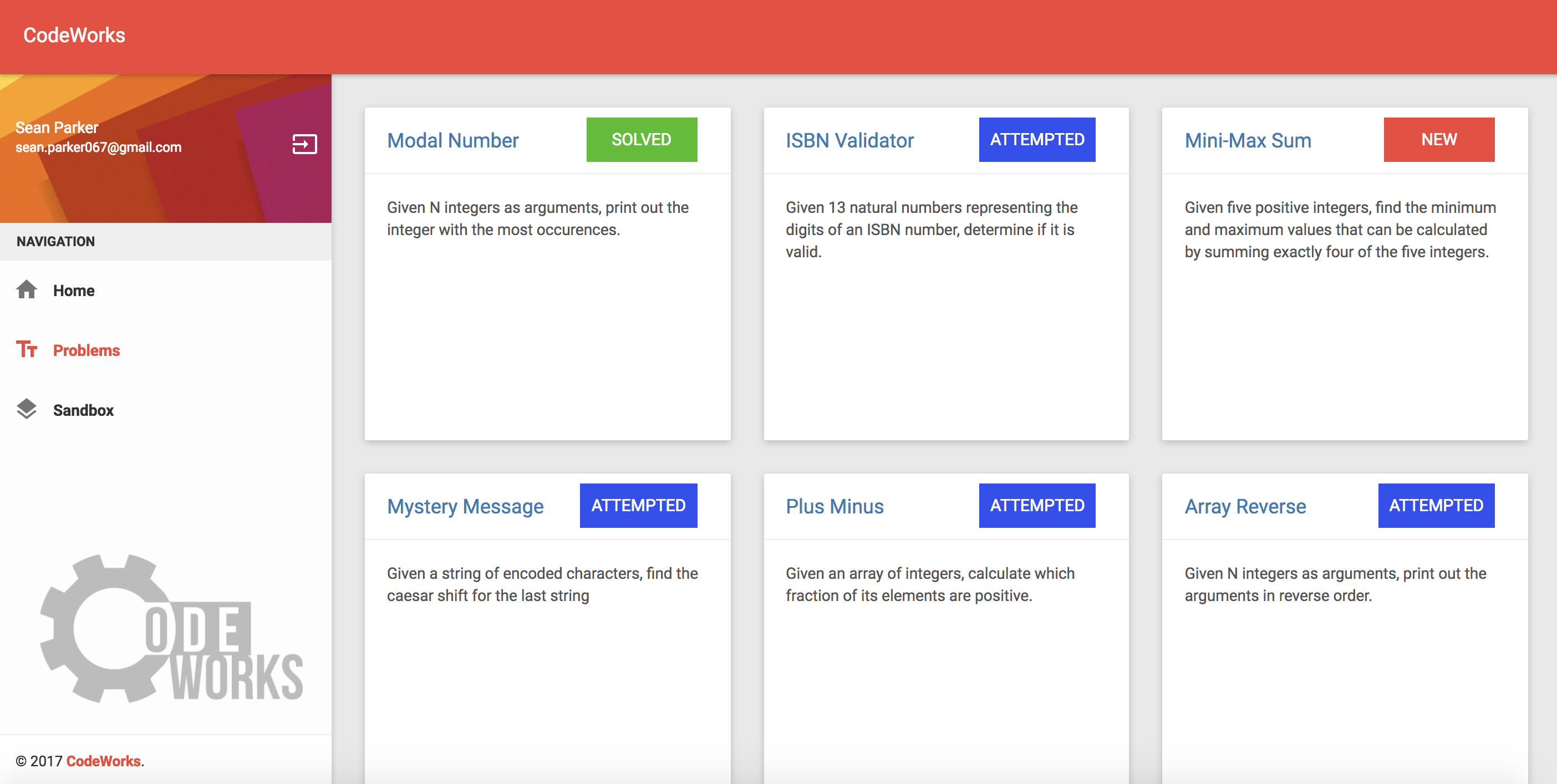The width and height of the screenshot is (1557, 784).
Task: Click the CodeWorks footer copyright link
Action: (103, 760)
